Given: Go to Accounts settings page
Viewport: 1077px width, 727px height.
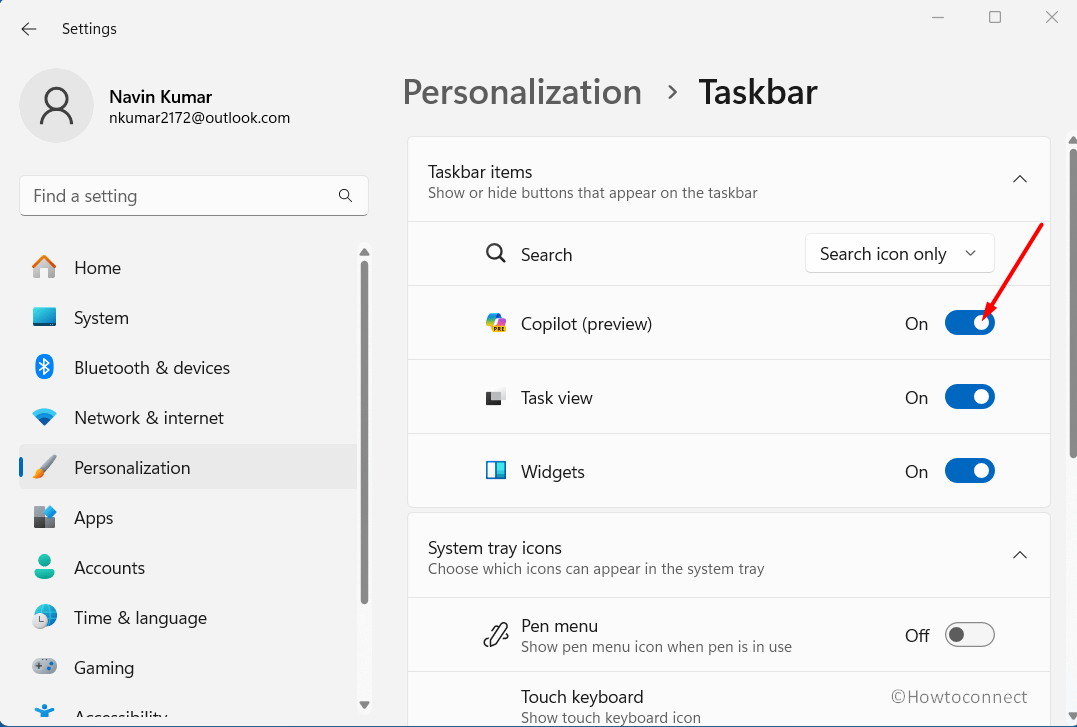Looking at the screenshot, I should pos(109,568).
